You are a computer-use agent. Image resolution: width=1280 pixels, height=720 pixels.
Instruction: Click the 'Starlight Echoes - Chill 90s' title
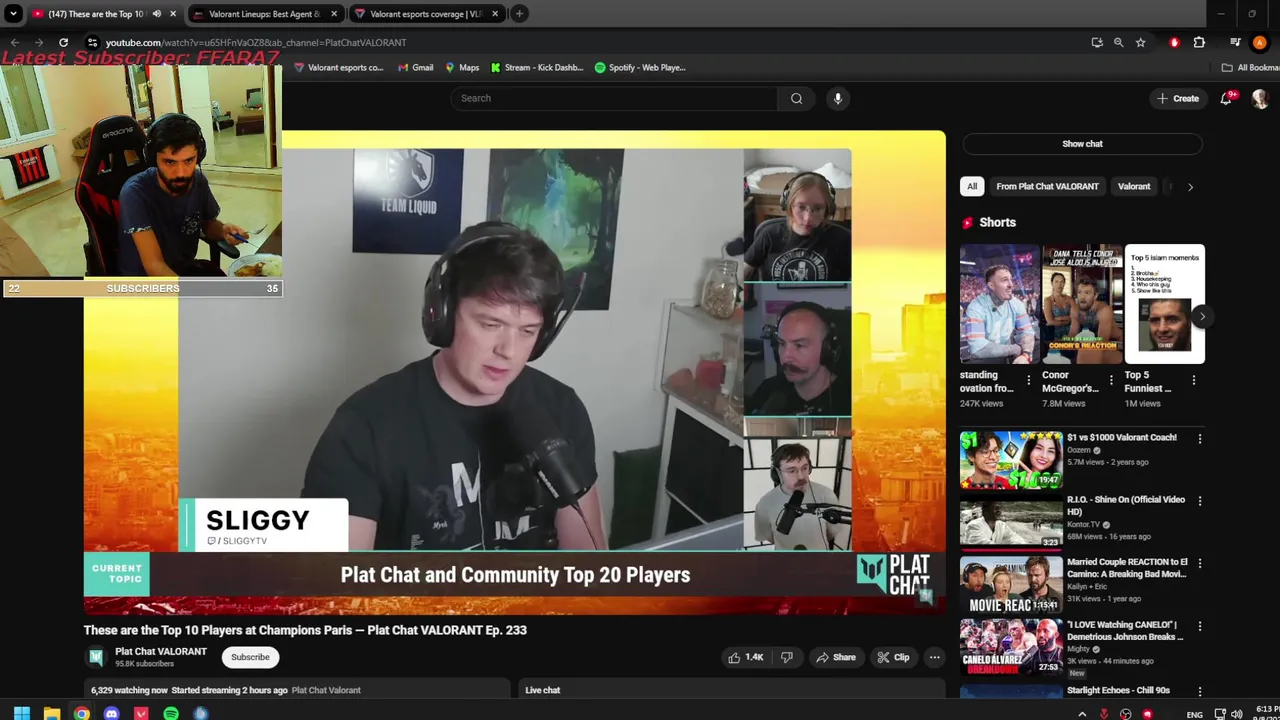click(x=1118, y=690)
